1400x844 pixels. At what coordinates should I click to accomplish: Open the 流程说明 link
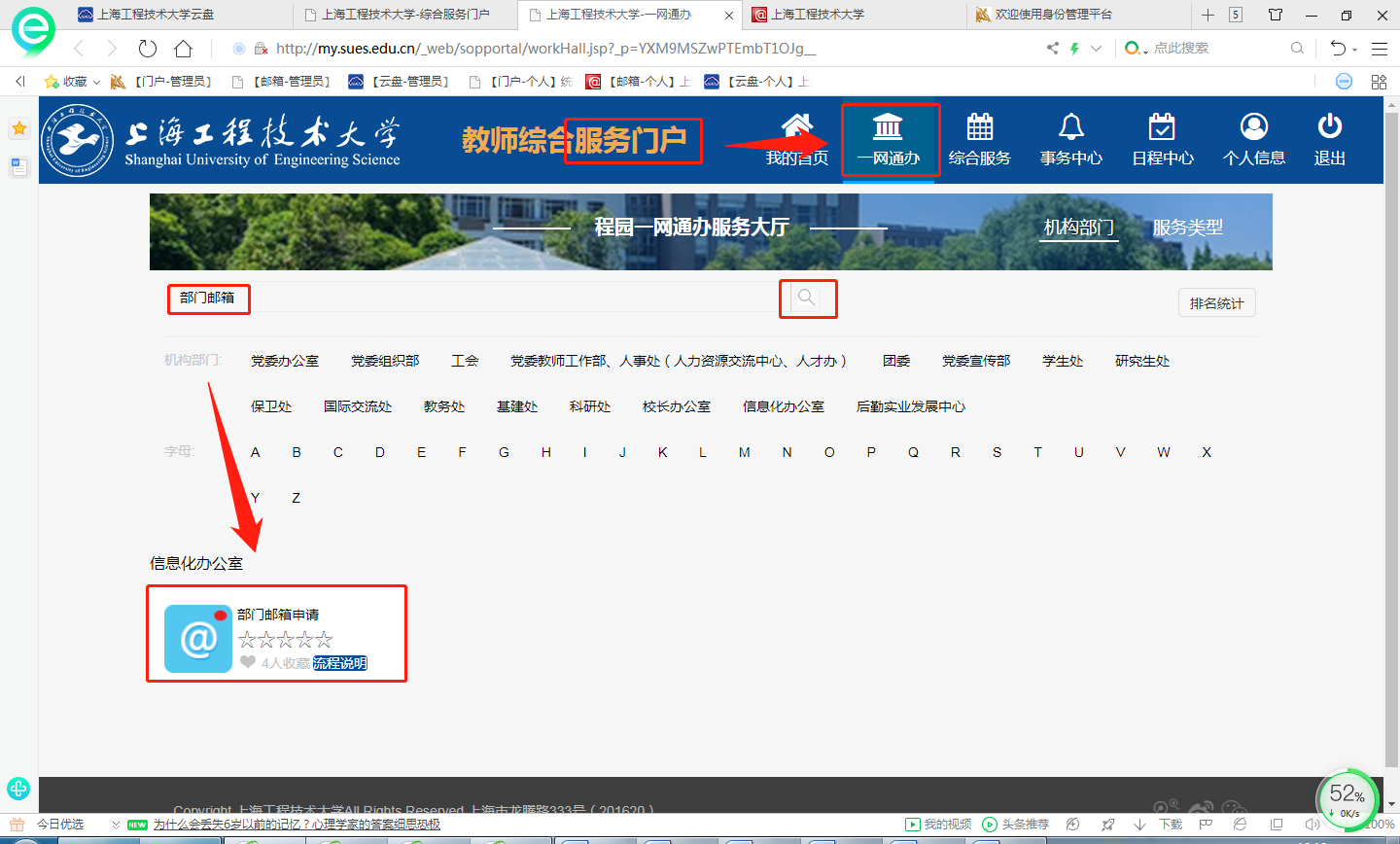point(340,663)
